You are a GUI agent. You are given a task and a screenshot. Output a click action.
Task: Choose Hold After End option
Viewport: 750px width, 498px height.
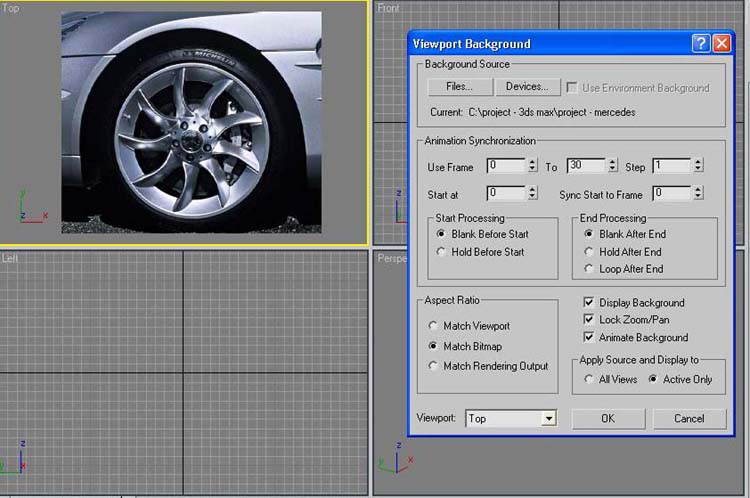(589, 252)
